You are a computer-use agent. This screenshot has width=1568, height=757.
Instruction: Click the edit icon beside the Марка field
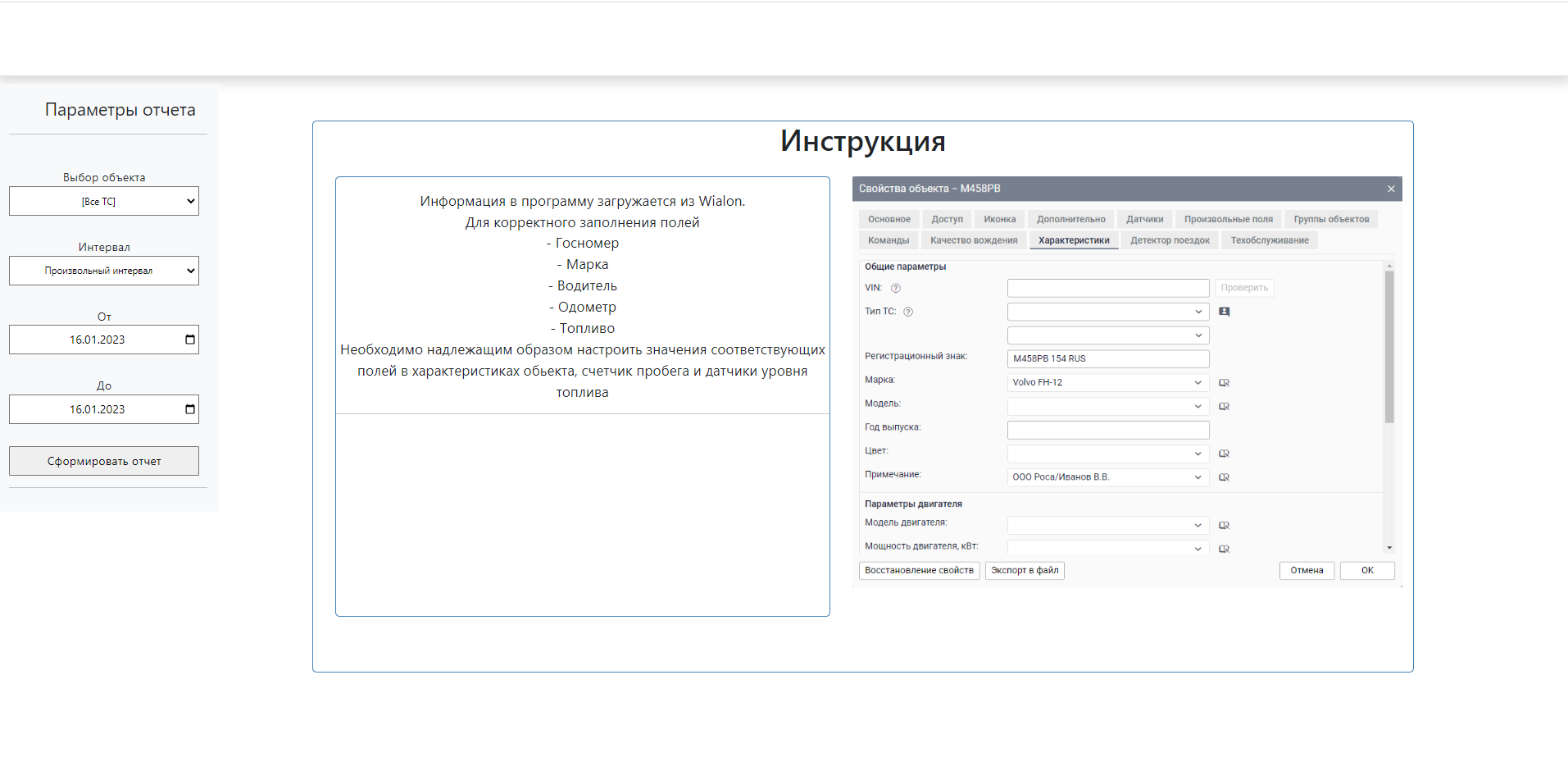pos(1224,383)
